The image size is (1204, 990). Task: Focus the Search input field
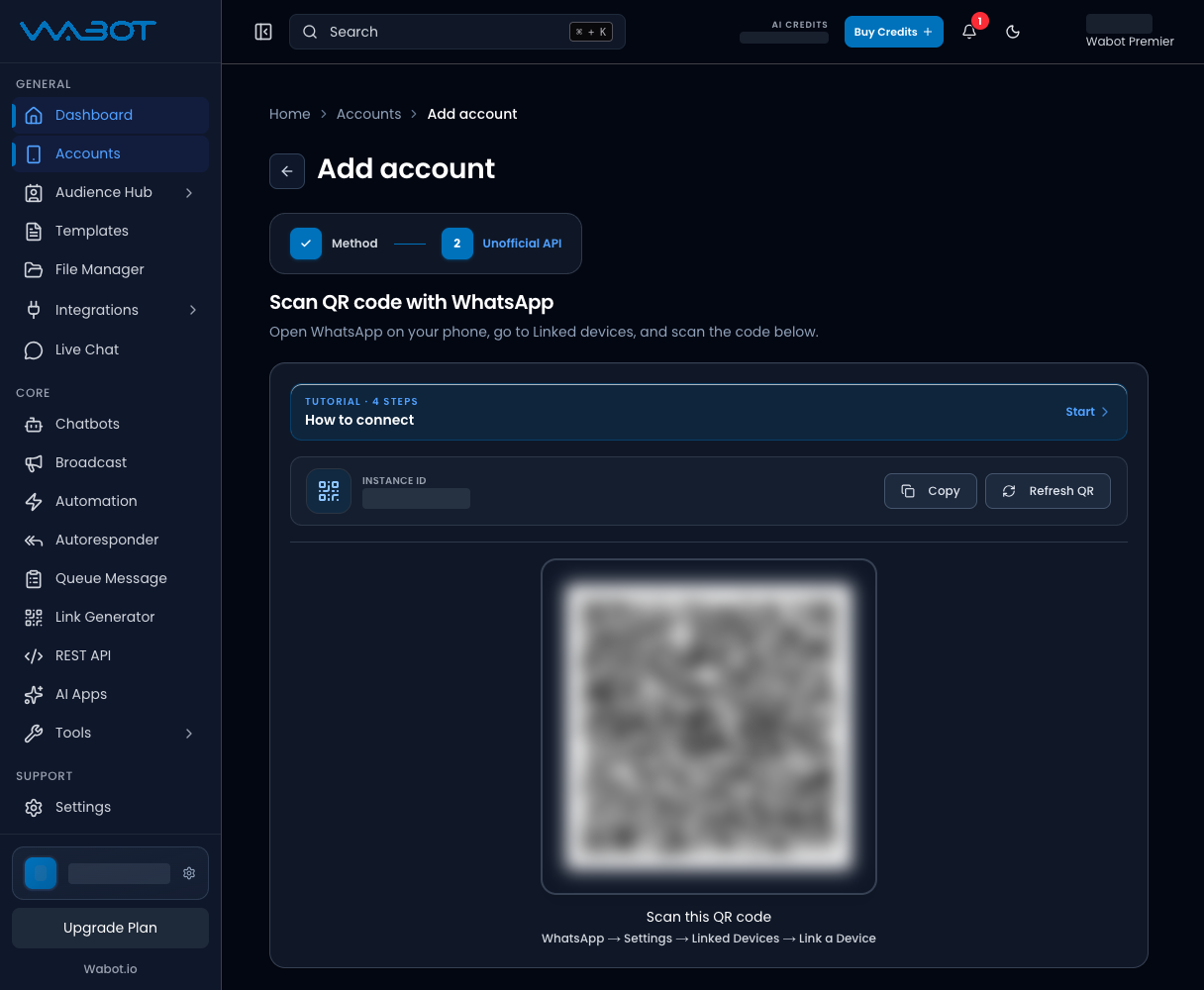tap(457, 32)
